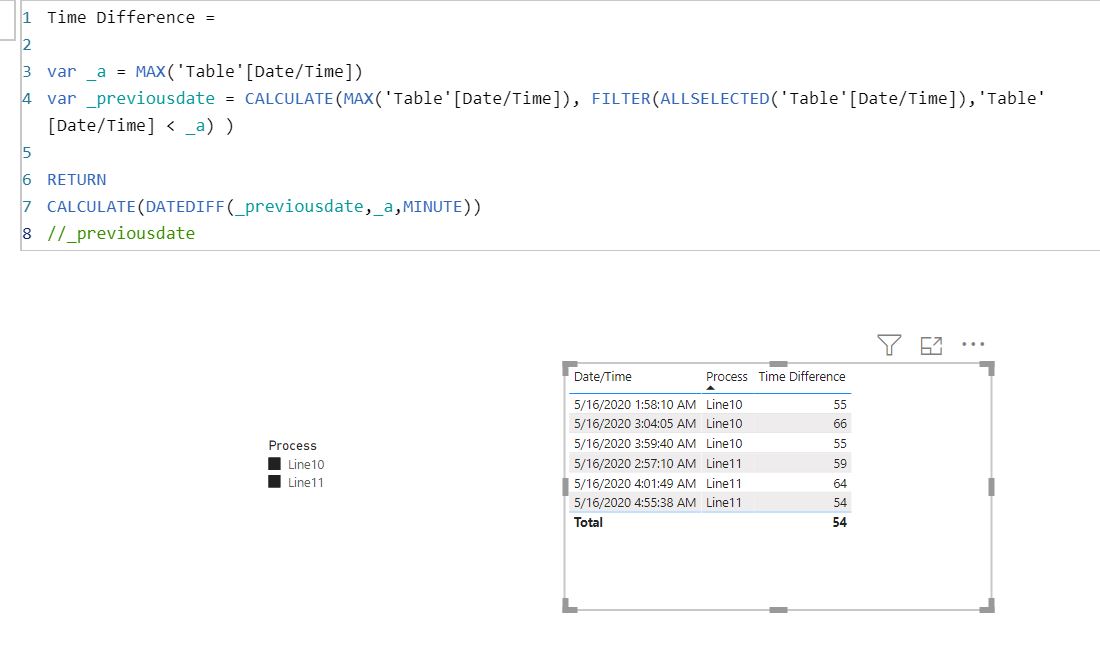Click the ALLSELECTED function in line 4

point(715,99)
